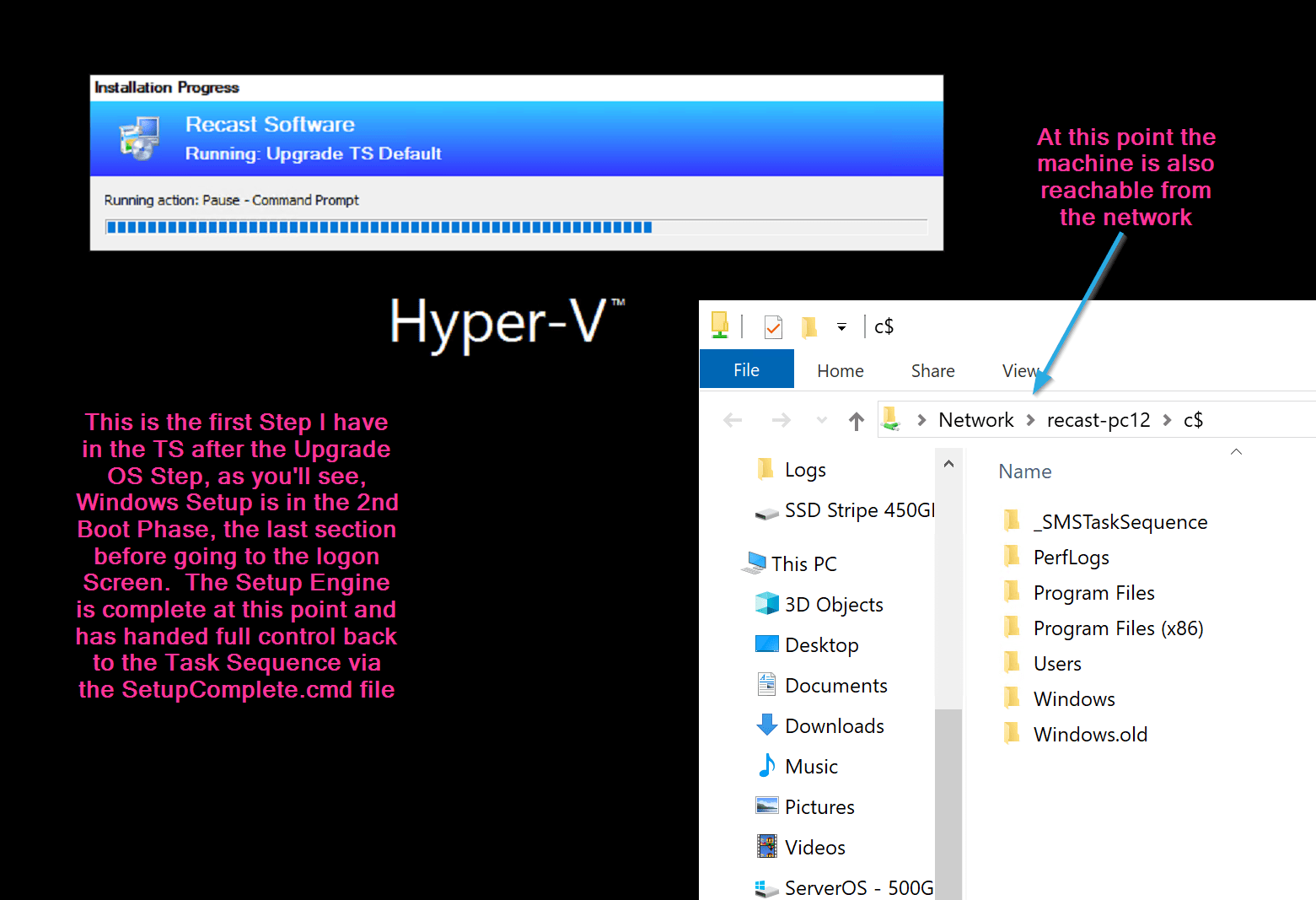Switch to the Share ribbon tab
The width and height of the screenshot is (1316, 900).
click(x=932, y=371)
